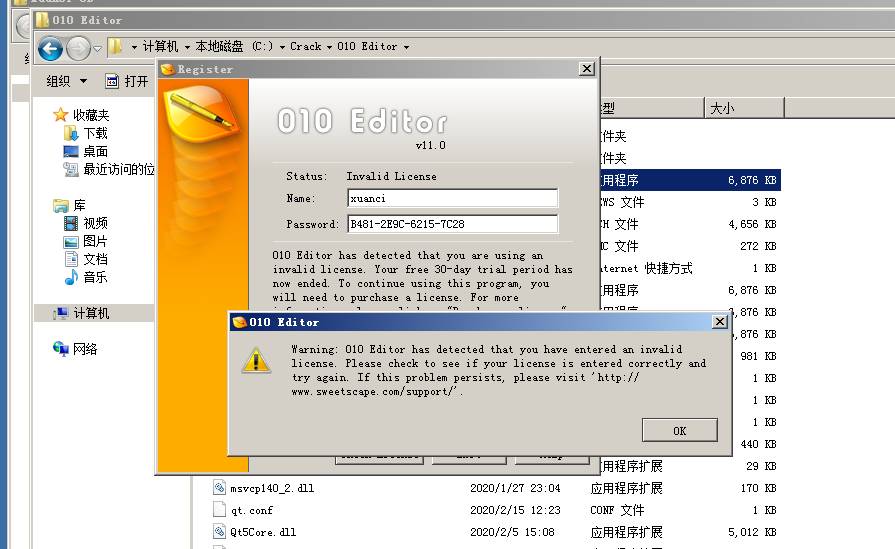
Task: Click the 打开 toolbar button
Action: click(136, 81)
